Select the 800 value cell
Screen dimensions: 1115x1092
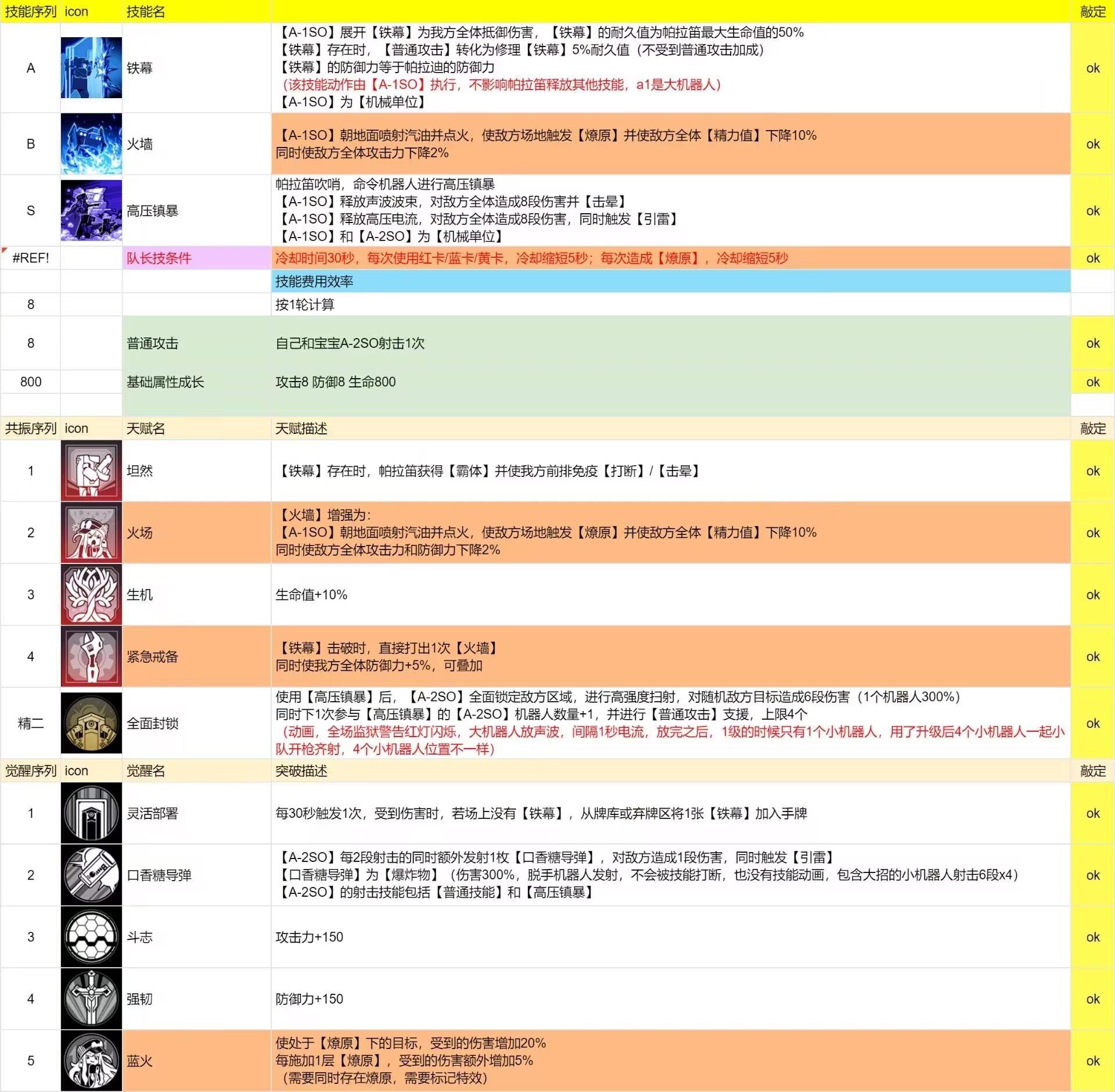point(31,382)
